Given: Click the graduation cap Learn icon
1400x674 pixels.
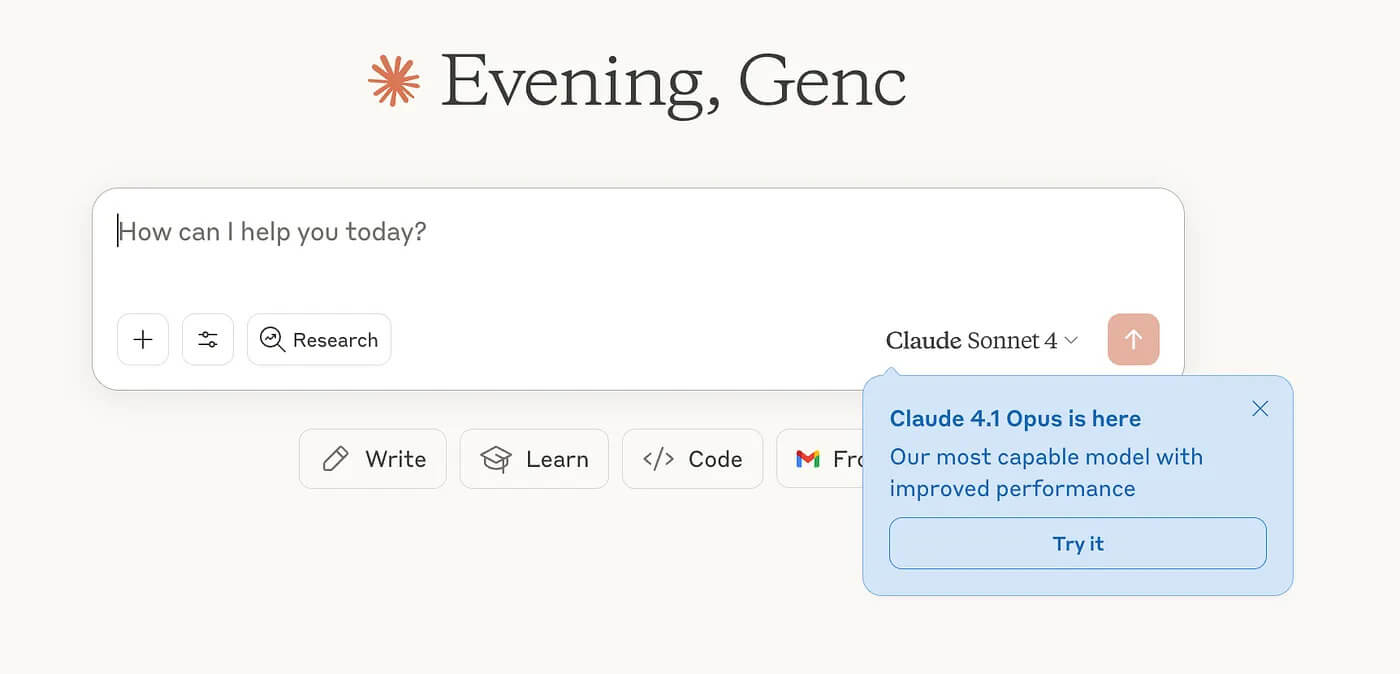Looking at the screenshot, I should pos(496,459).
